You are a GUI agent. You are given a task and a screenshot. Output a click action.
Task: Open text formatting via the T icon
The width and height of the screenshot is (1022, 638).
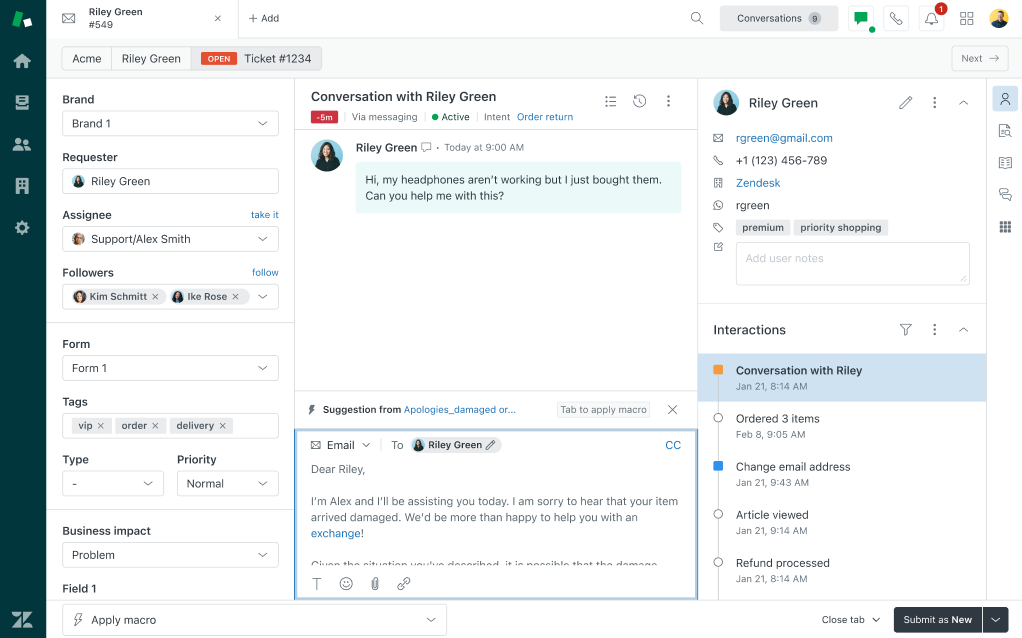pyautogui.click(x=317, y=583)
